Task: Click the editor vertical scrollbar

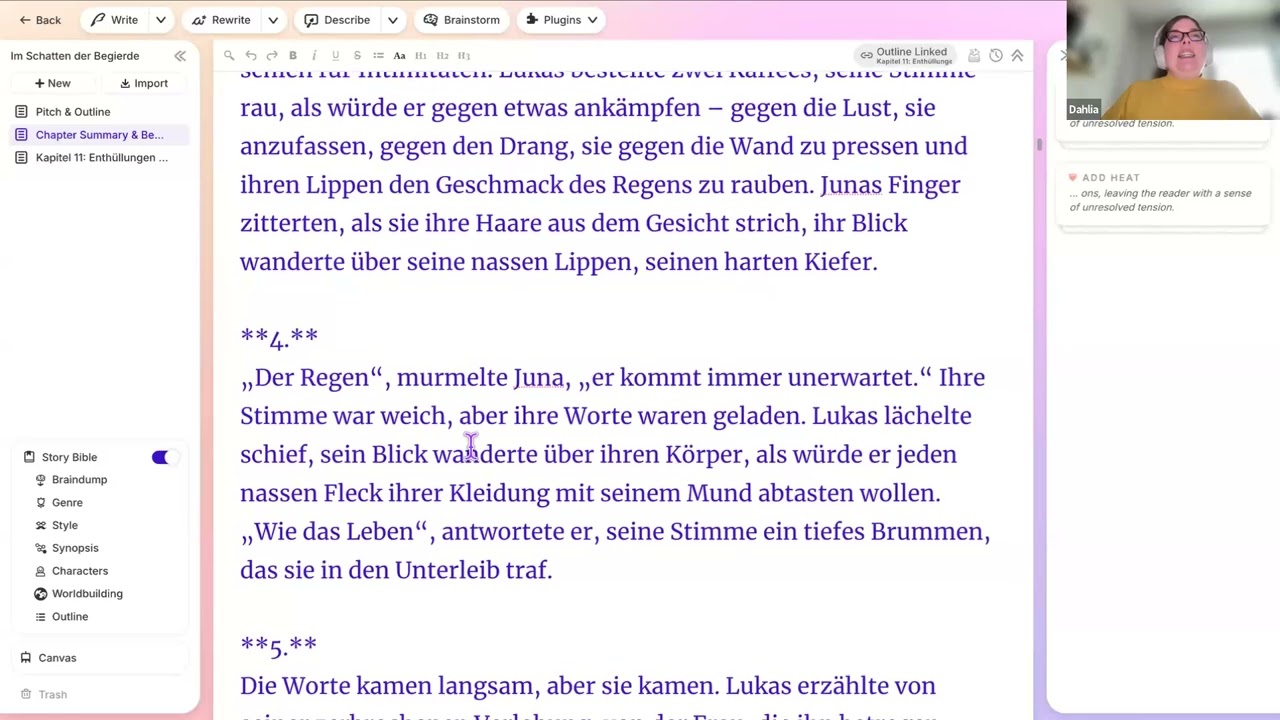Action: [x=1039, y=145]
